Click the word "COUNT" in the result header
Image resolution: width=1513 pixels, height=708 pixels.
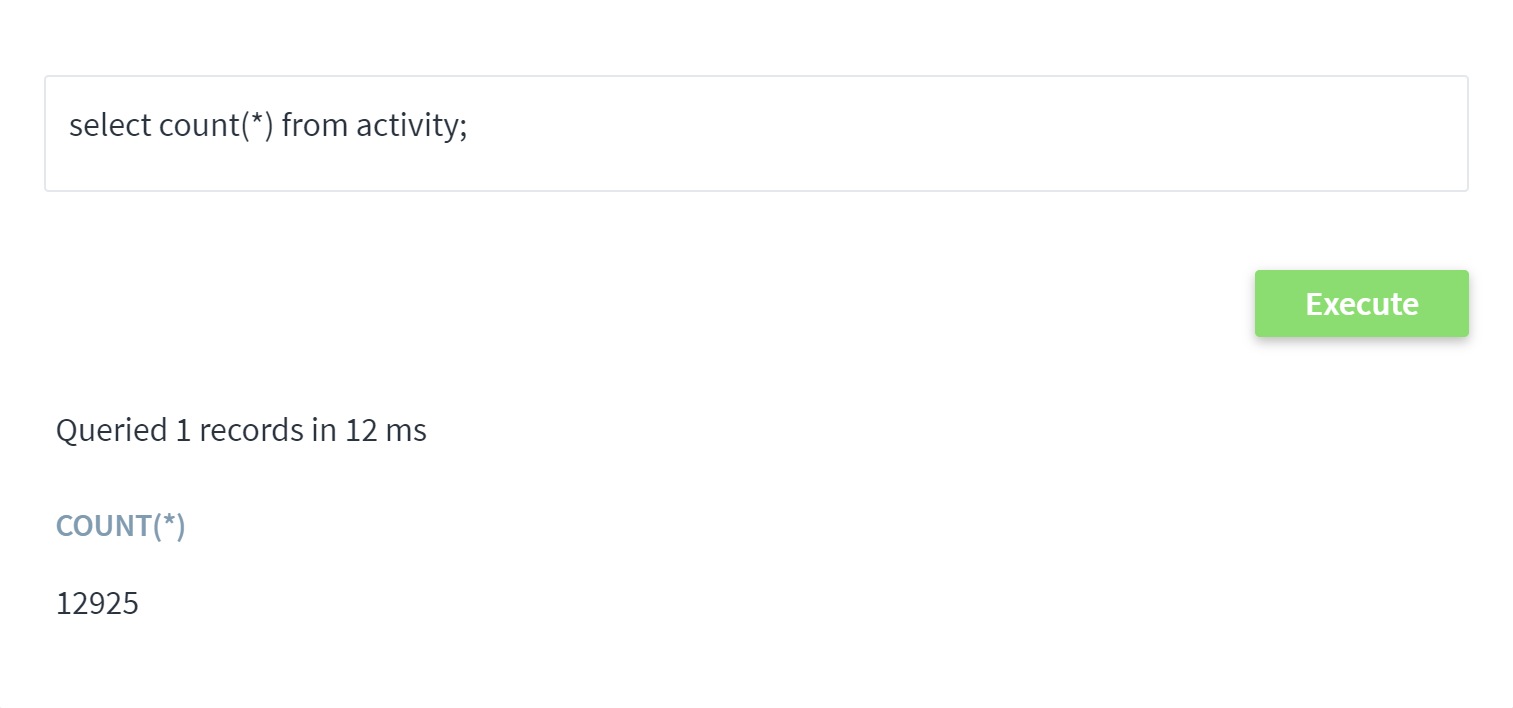103,526
